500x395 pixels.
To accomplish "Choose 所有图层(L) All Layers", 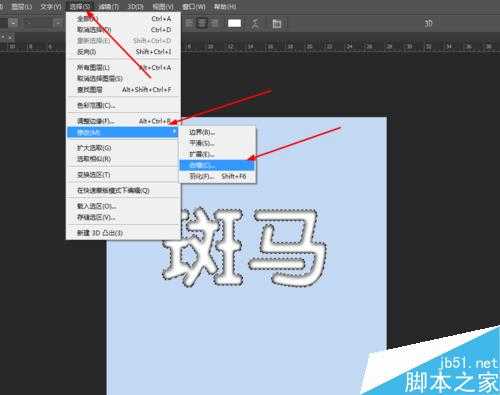I will tap(123, 67).
